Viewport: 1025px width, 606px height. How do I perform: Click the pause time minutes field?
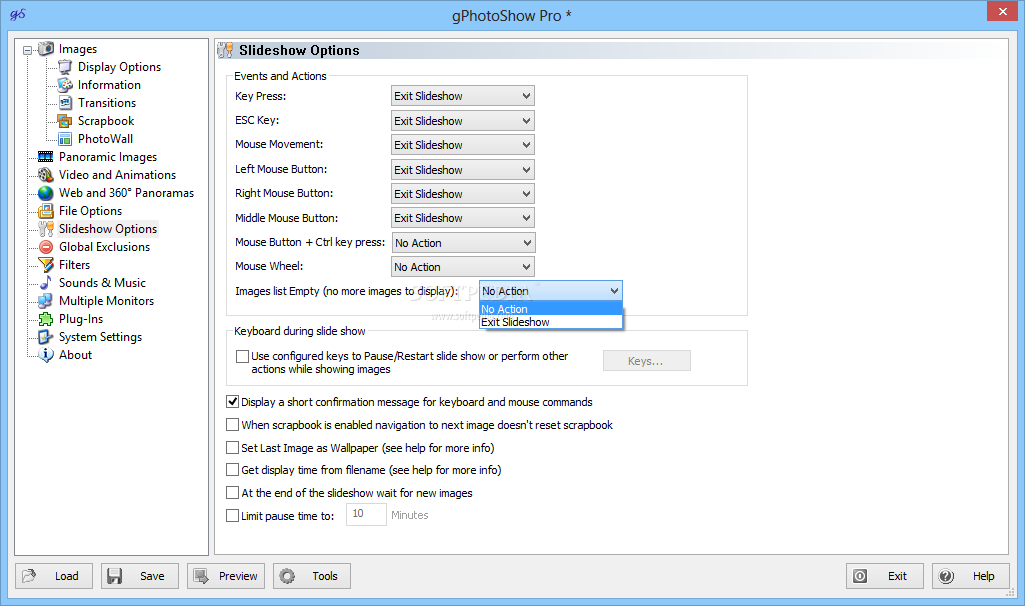click(x=366, y=514)
